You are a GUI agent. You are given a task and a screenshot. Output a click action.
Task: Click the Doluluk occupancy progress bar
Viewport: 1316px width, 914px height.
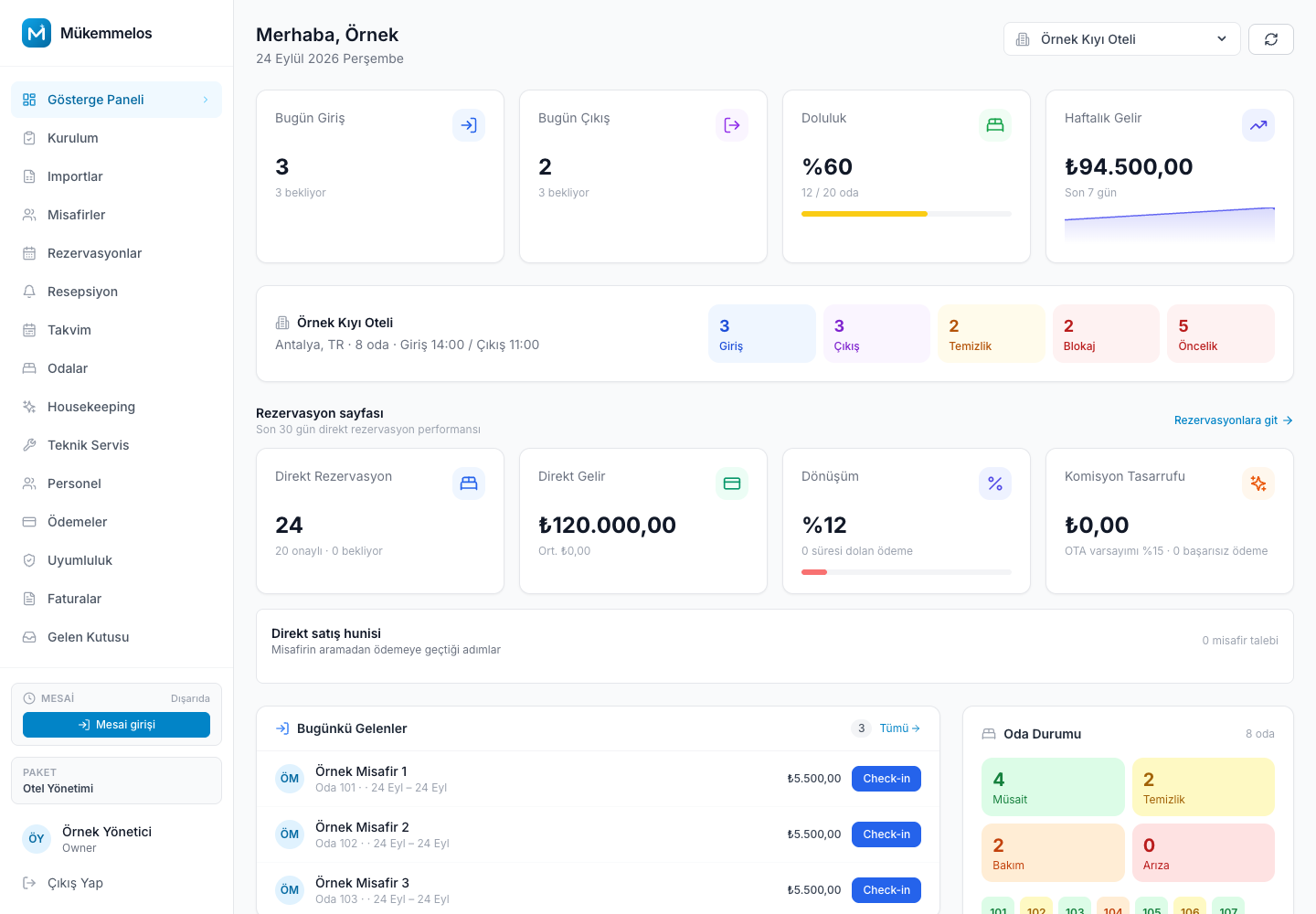pyautogui.click(x=907, y=214)
